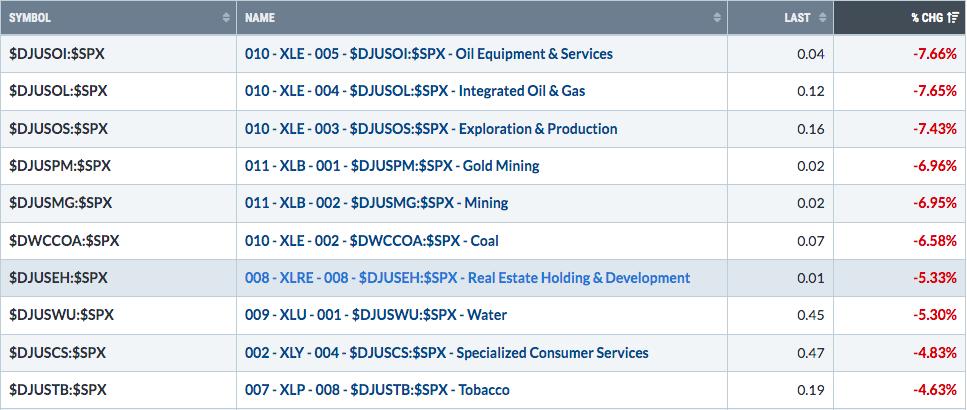Open the Coal industry link
The width and height of the screenshot is (967, 410).
[x=371, y=241]
